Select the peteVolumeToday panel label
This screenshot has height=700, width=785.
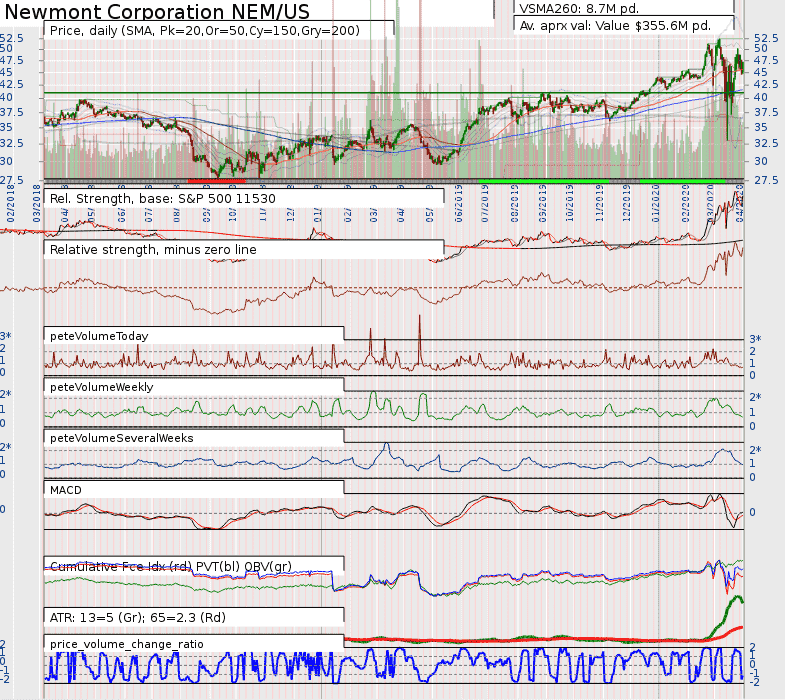point(99,336)
